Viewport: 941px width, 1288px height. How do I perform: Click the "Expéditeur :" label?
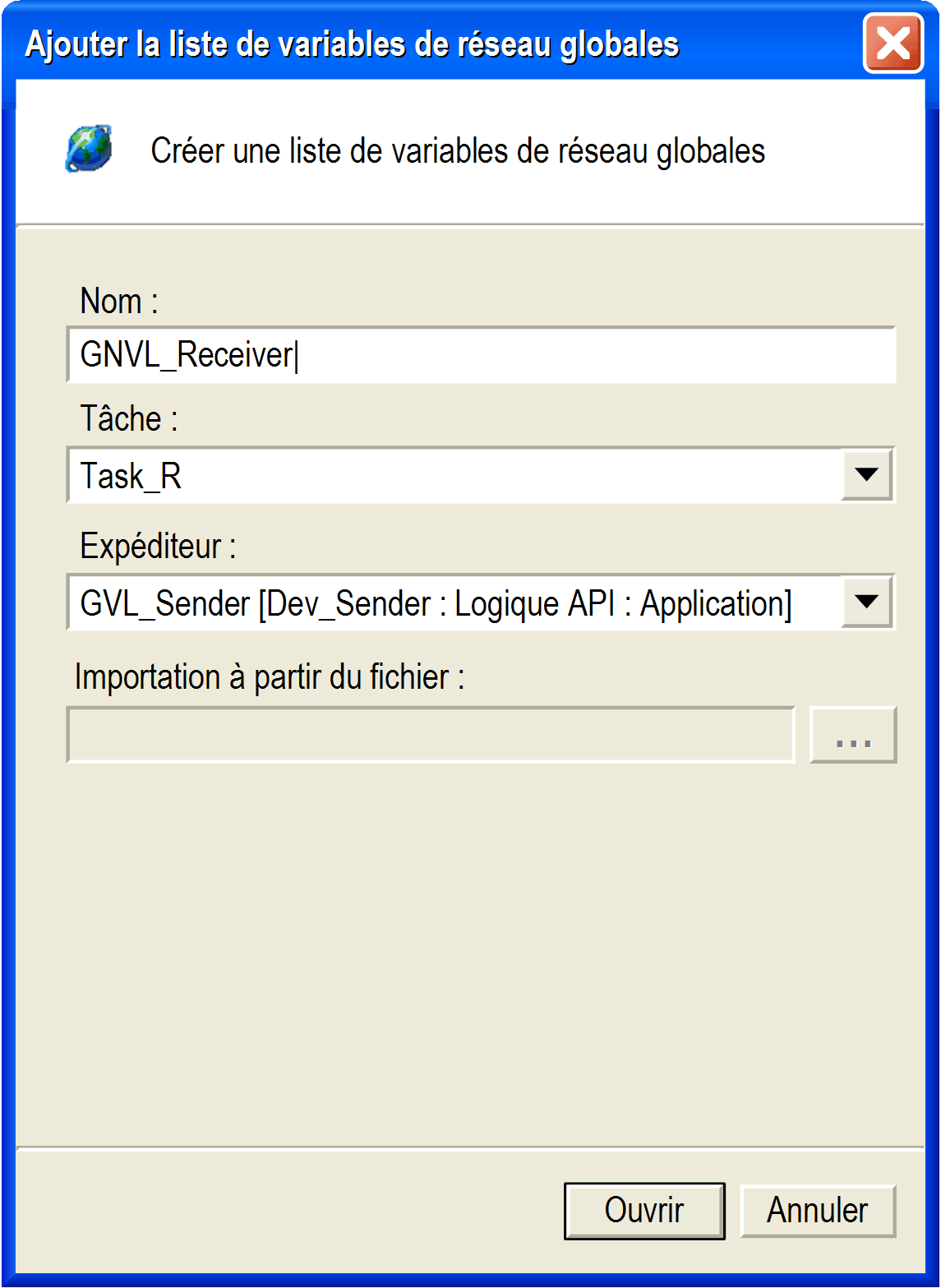pyautogui.click(x=158, y=547)
